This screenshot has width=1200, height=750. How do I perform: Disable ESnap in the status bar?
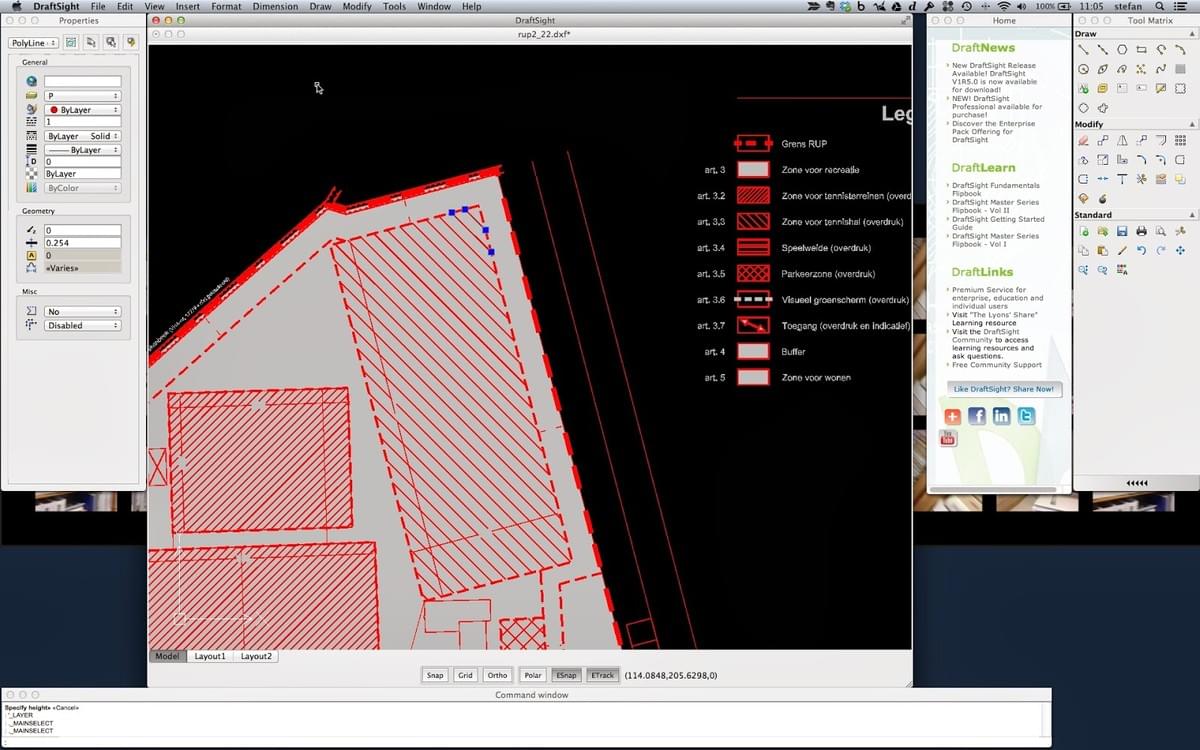[566, 675]
